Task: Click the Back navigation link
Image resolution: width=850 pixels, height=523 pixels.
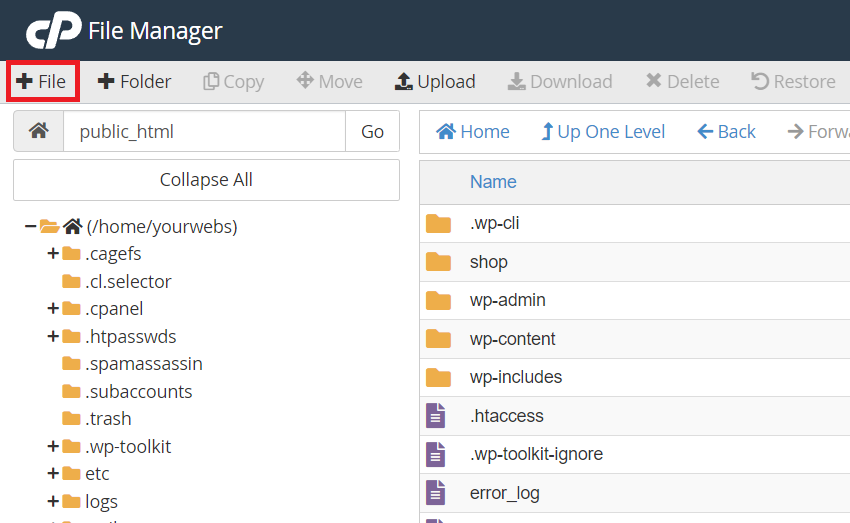Action: pyautogui.click(x=726, y=132)
